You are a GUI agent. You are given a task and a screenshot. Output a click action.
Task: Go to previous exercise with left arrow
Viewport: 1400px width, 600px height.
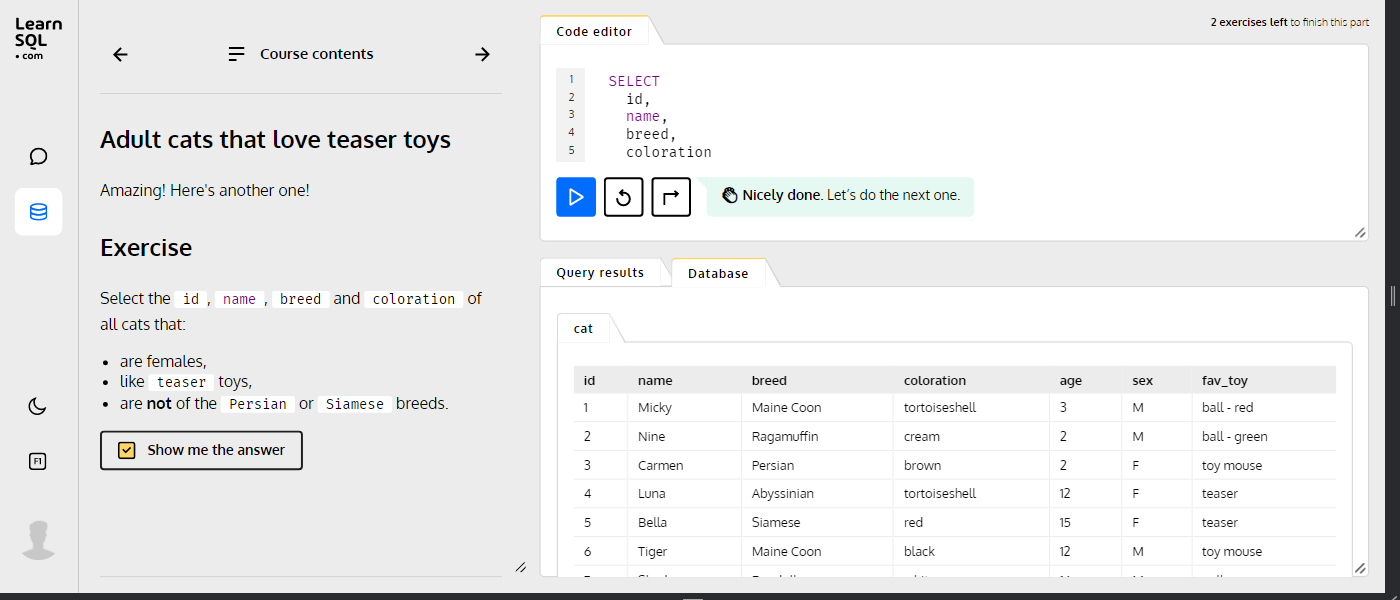pos(121,54)
